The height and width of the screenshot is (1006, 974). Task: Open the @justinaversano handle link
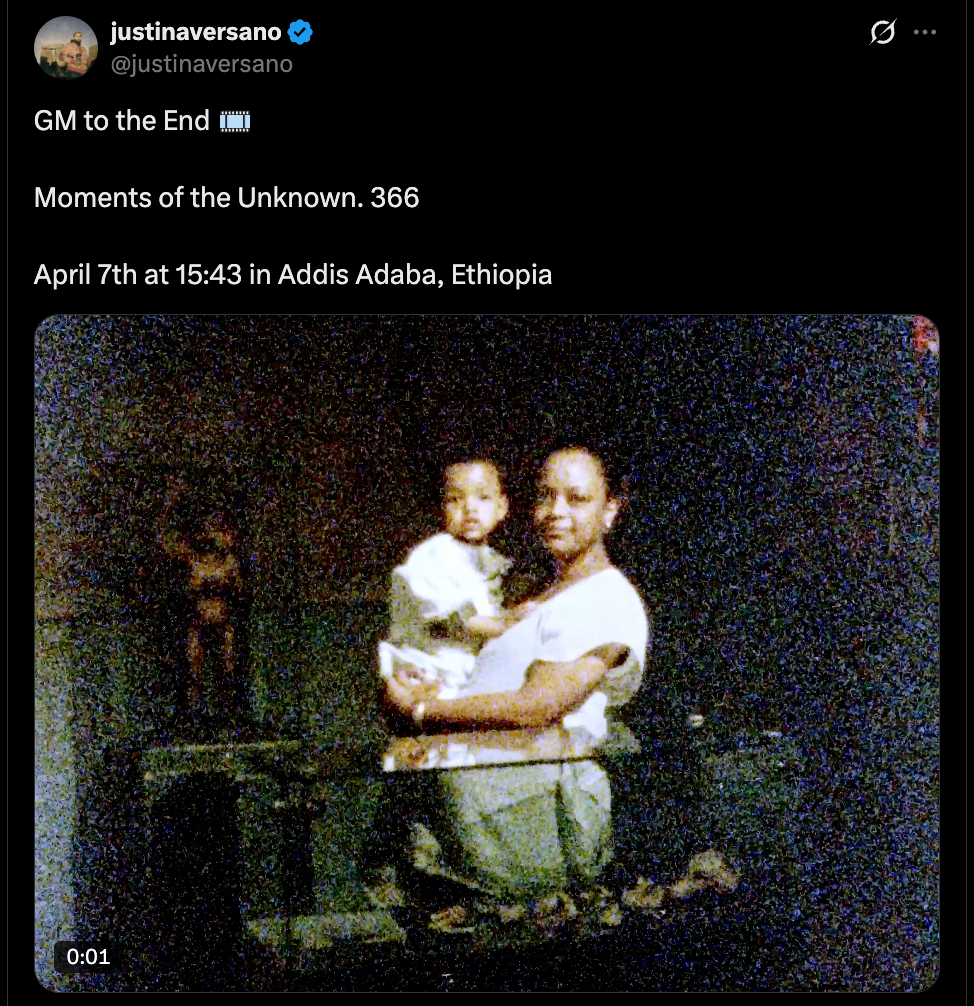[x=201, y=64]
